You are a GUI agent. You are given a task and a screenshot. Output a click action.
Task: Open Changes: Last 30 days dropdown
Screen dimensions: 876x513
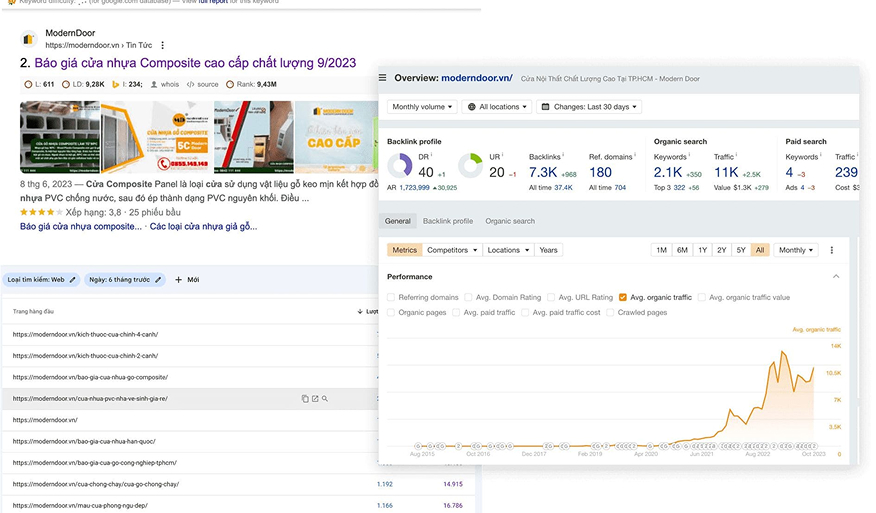click(589, 107)
